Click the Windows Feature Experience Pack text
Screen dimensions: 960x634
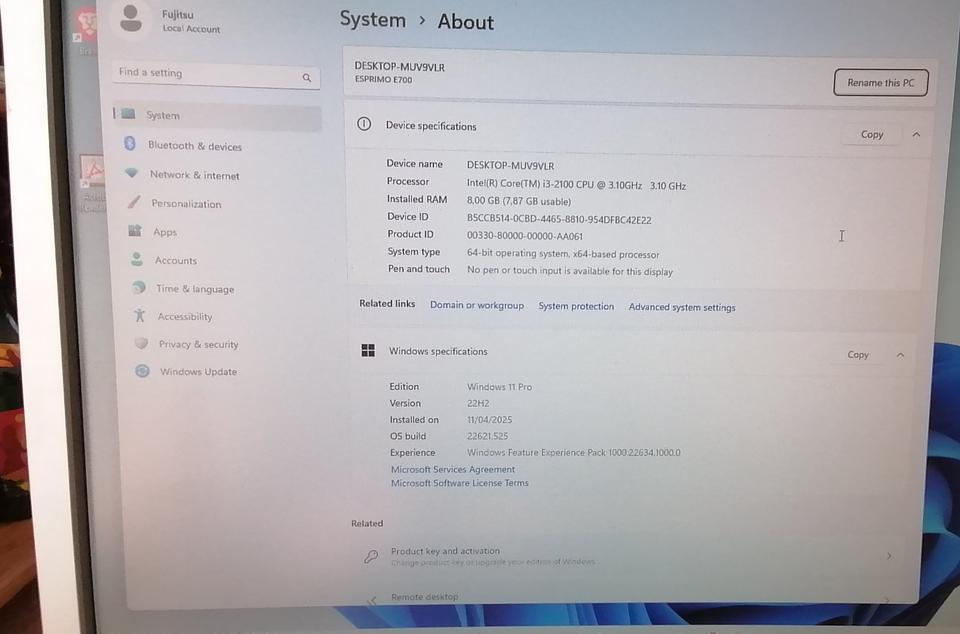(574, 453)
